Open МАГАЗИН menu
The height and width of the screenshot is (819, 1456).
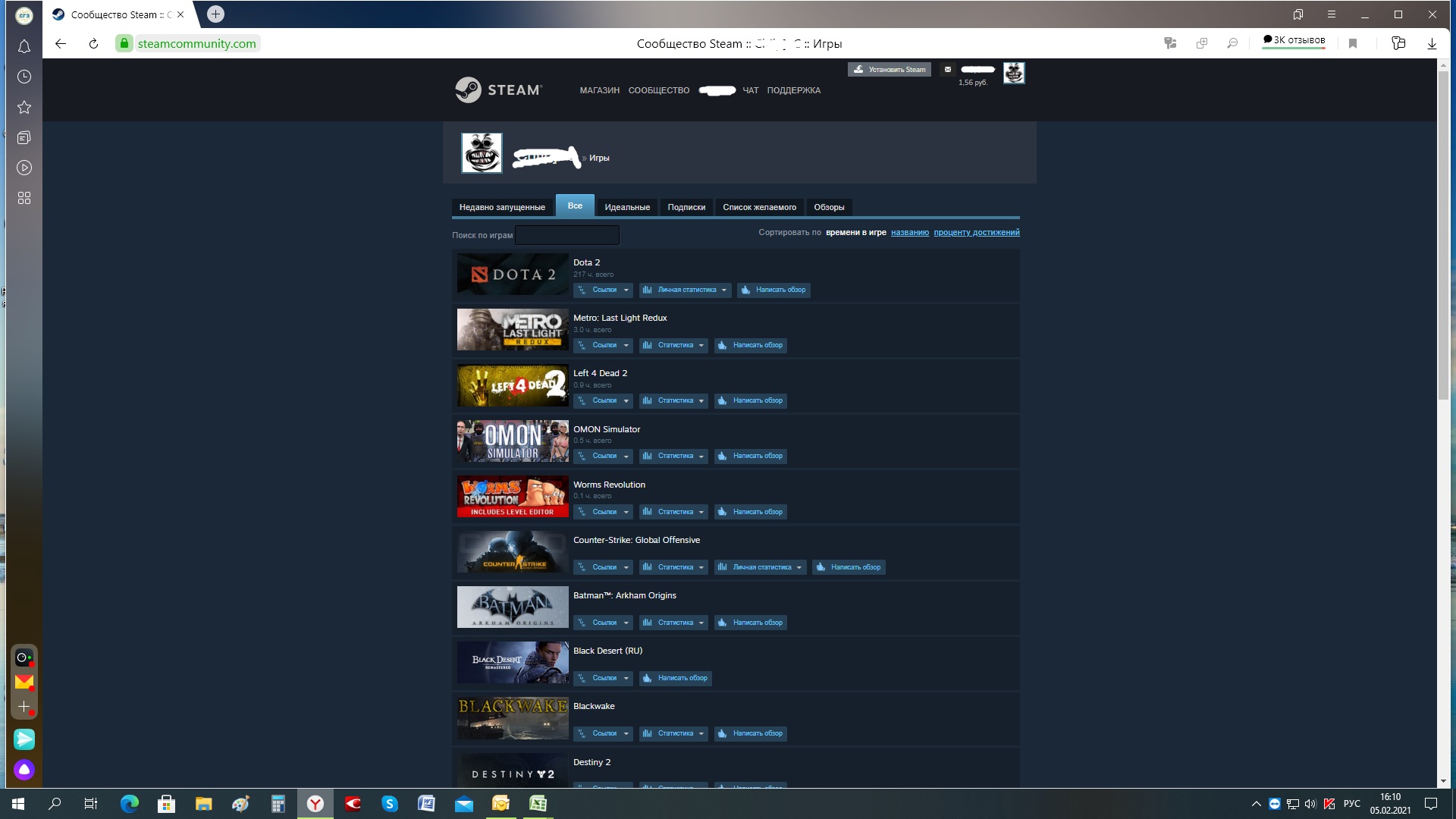pos(600,90)
